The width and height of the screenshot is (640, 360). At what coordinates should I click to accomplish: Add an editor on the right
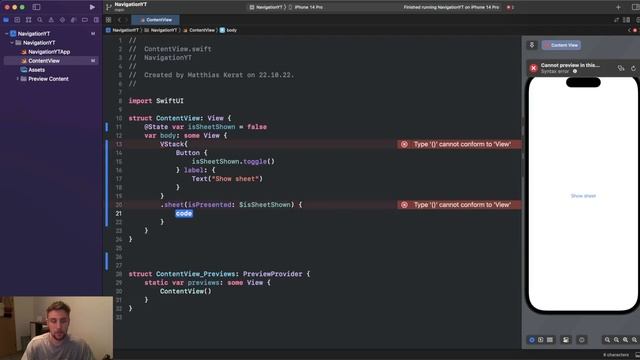point(638,20)
